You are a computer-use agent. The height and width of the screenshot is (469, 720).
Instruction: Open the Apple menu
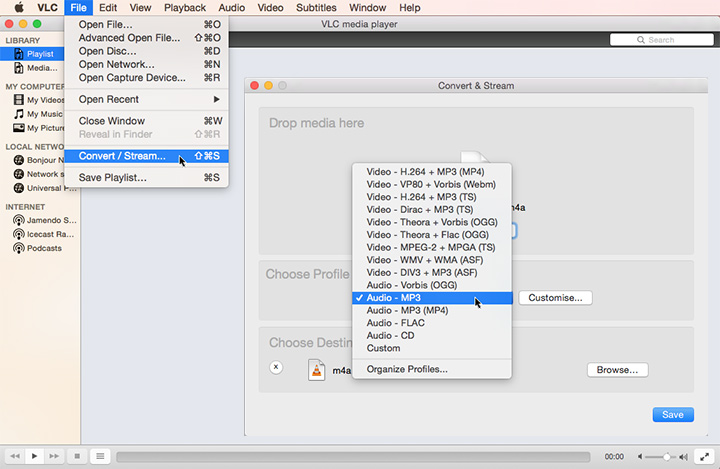pyautogui.click(x=19, y=7)
